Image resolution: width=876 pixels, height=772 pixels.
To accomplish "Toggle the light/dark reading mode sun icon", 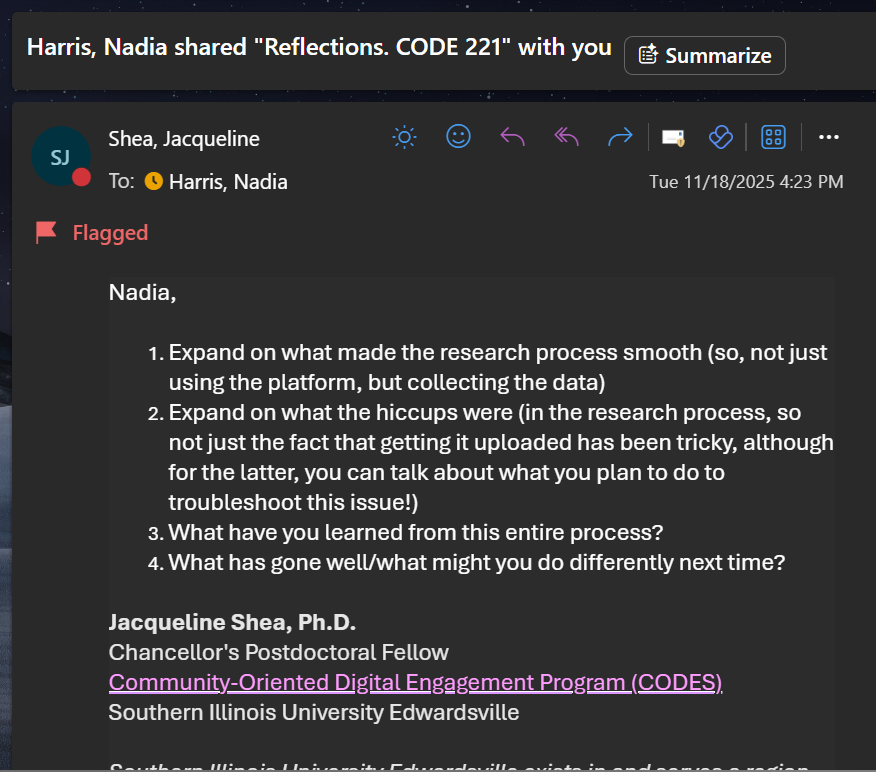I will pyautogui.click(x=404, y=137).
